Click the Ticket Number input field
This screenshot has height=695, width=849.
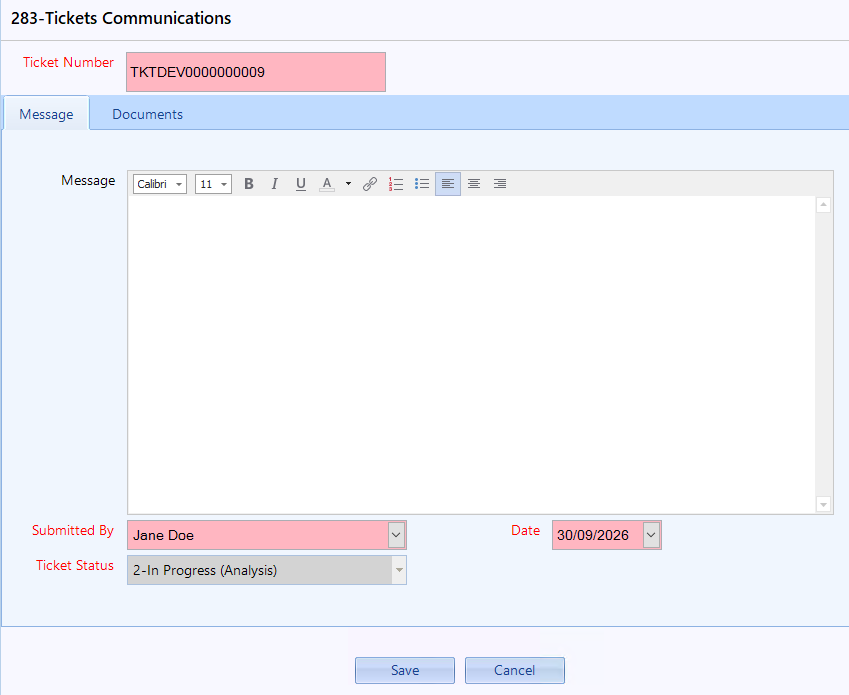click(256, 72)
